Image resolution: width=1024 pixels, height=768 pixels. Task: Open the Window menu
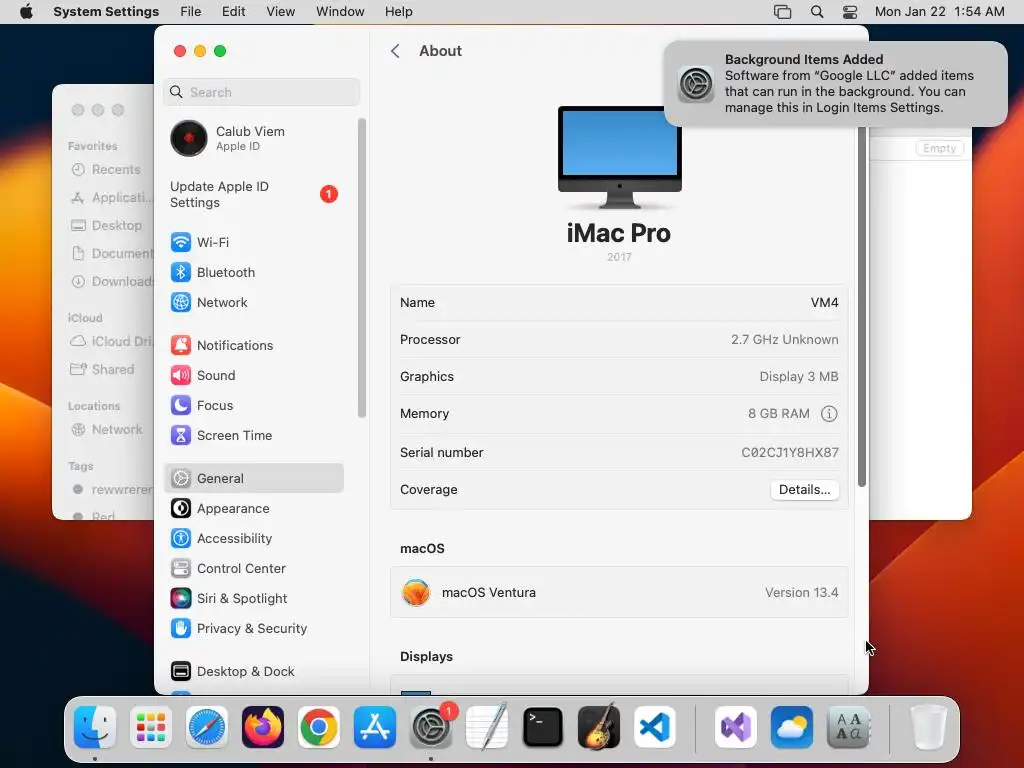340,12
